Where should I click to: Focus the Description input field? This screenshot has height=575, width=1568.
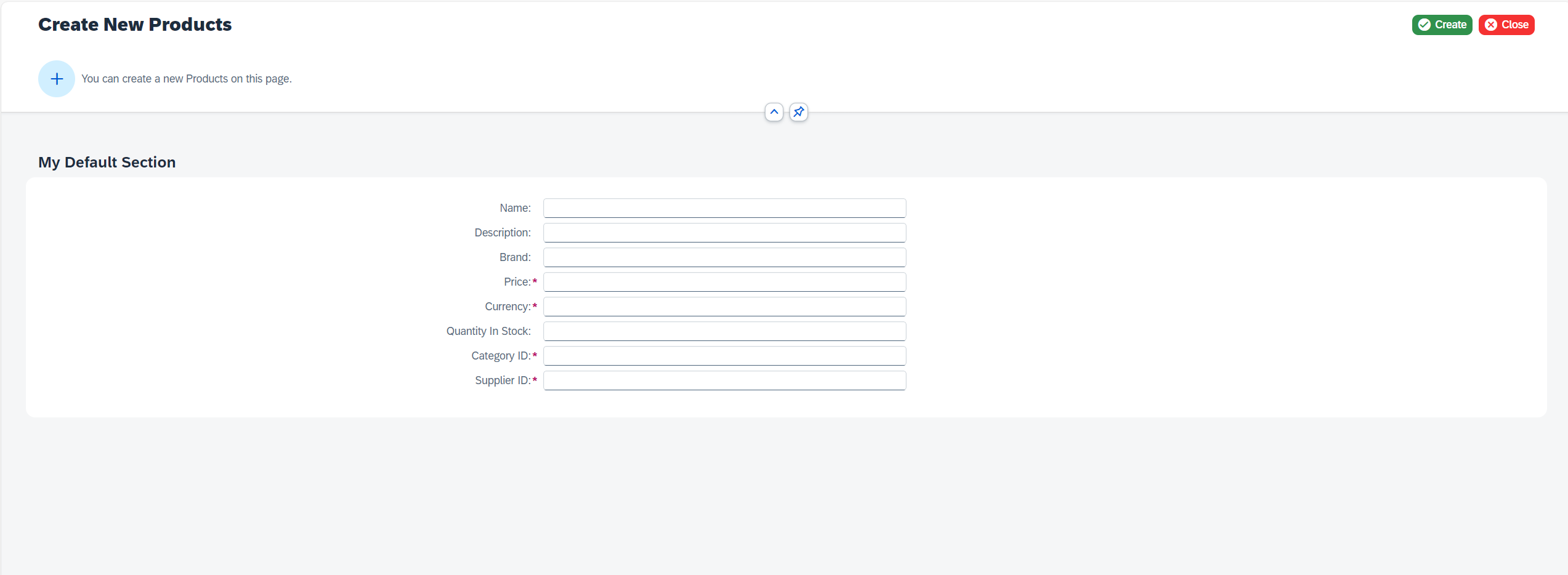point(724,233)
